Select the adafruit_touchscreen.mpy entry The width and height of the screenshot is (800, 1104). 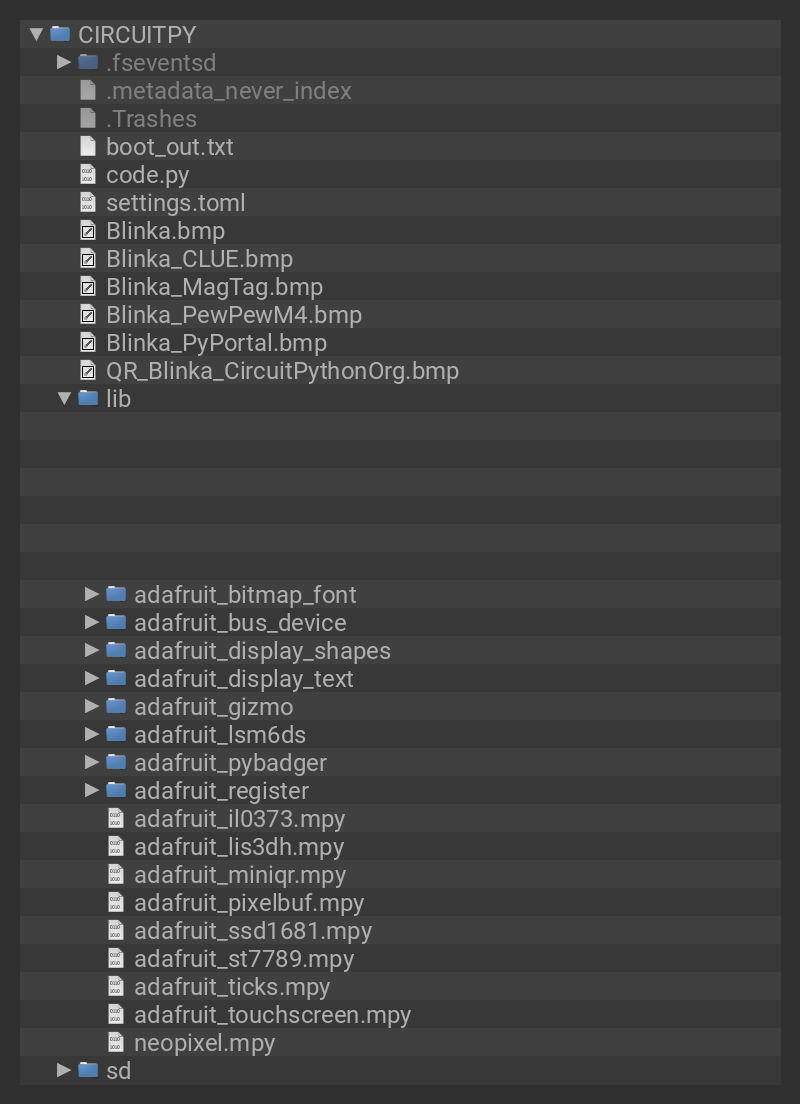272,1015
